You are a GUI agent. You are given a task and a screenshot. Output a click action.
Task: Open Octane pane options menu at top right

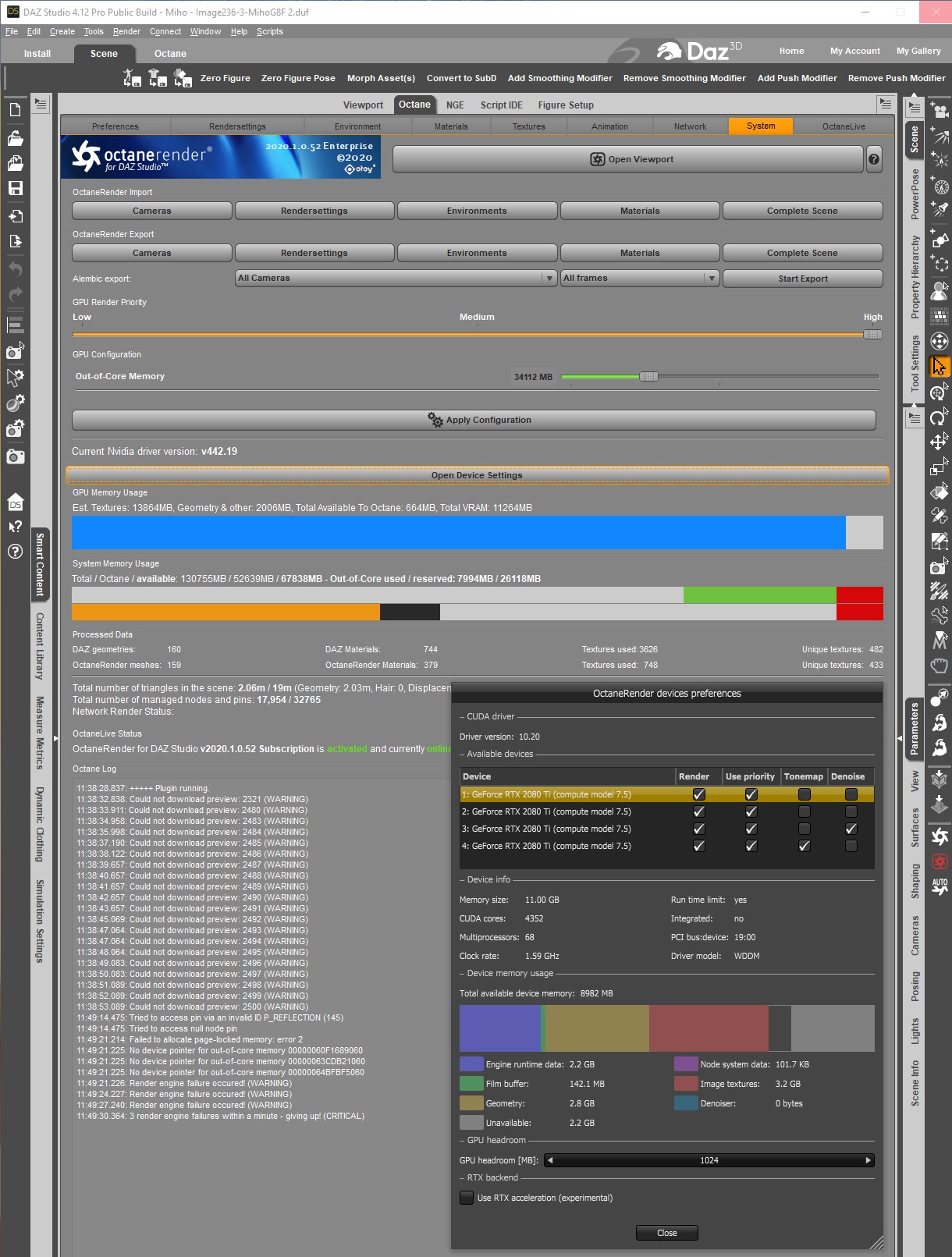click(885, 103)
